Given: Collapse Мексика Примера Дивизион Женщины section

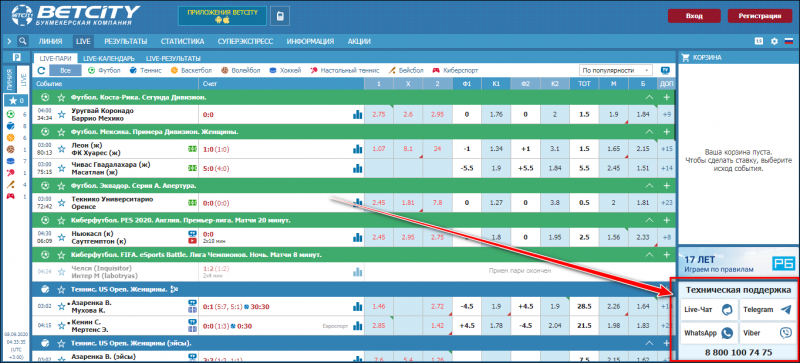Looking at the screenshot, I should tap(649, 132).
